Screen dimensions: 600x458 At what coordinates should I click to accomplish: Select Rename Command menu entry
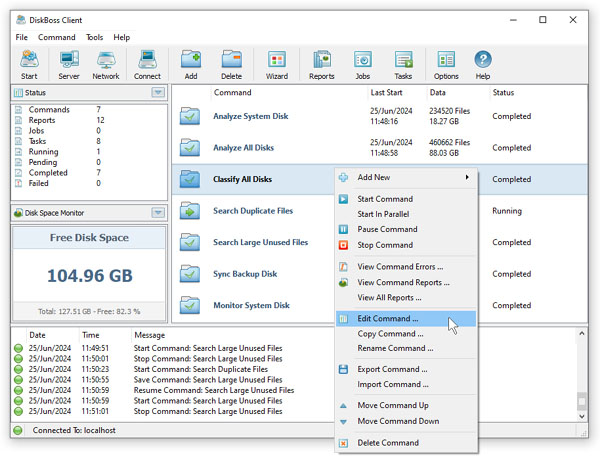(406, 349)
